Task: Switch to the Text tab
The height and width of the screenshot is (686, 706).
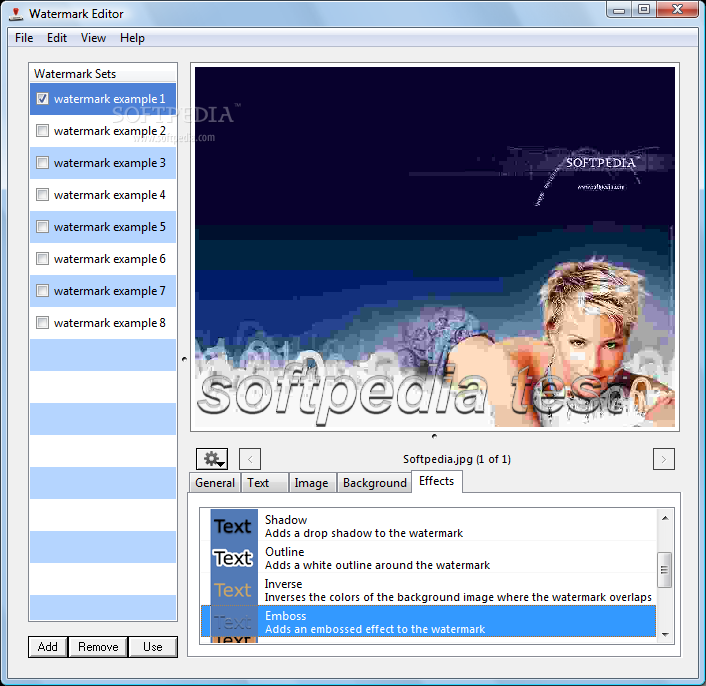Action: coord(264,483)
